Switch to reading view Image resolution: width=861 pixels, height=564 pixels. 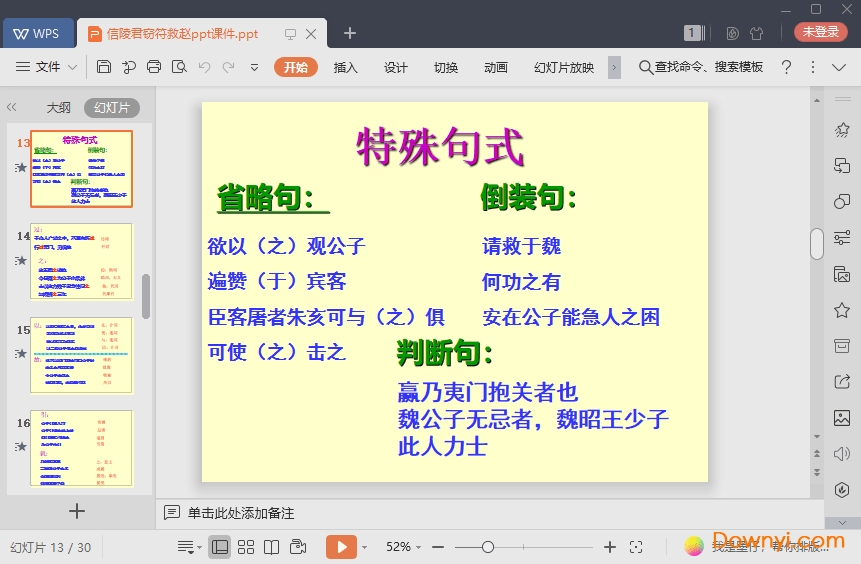(x=271, y=547)
